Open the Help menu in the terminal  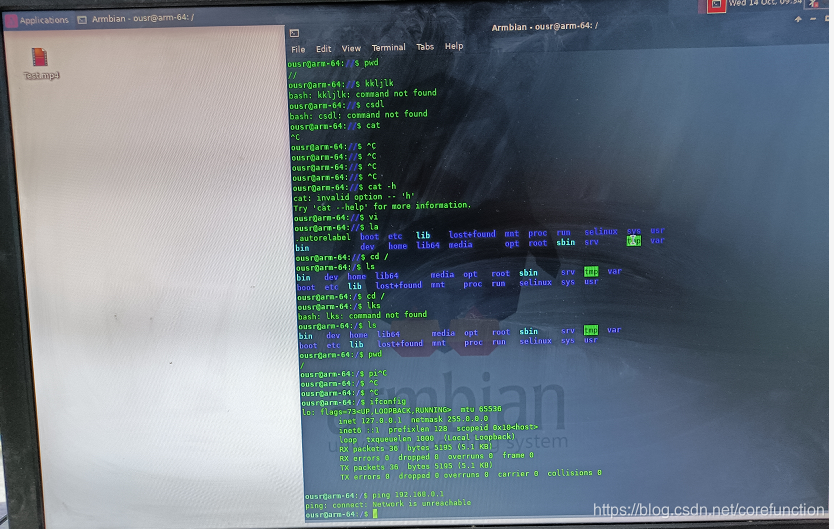pyautogui.click(x=454, y=46)
